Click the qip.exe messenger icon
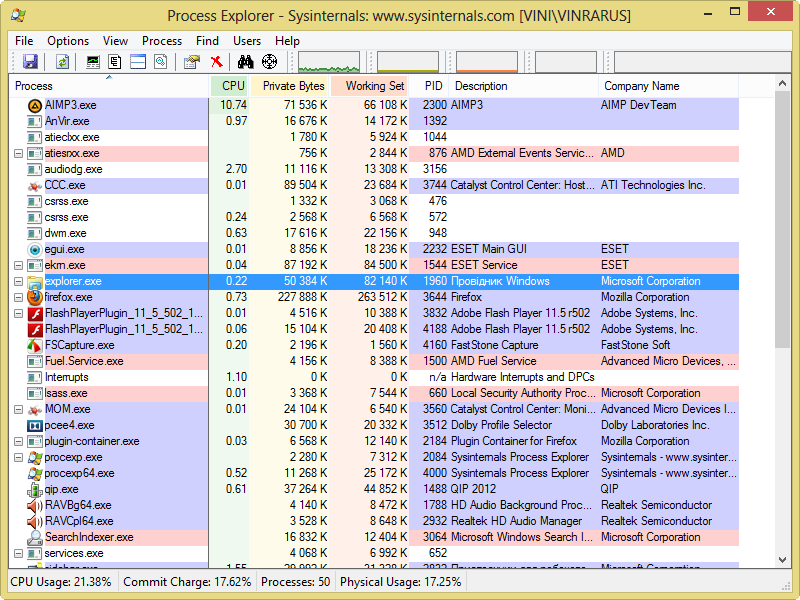Screen dimensions: 800x600 (x=35, y=490)
